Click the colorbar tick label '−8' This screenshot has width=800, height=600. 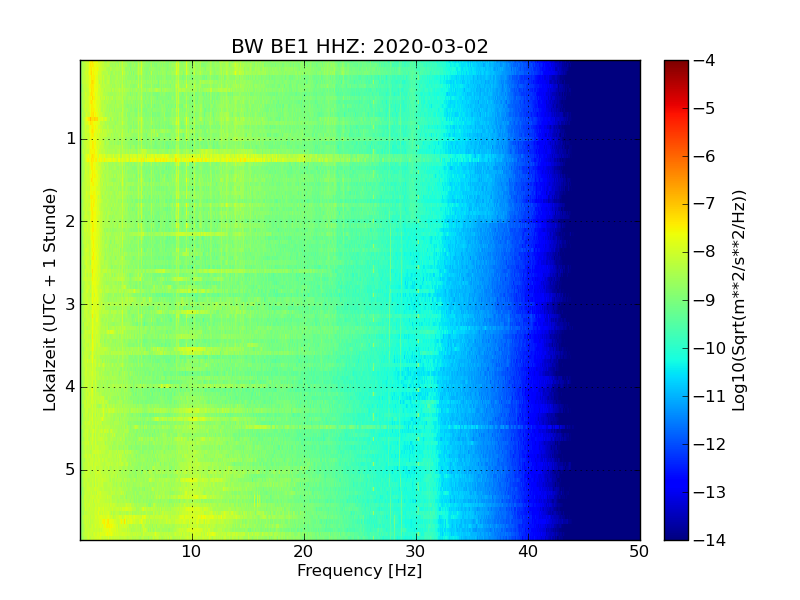pos(705,252)
